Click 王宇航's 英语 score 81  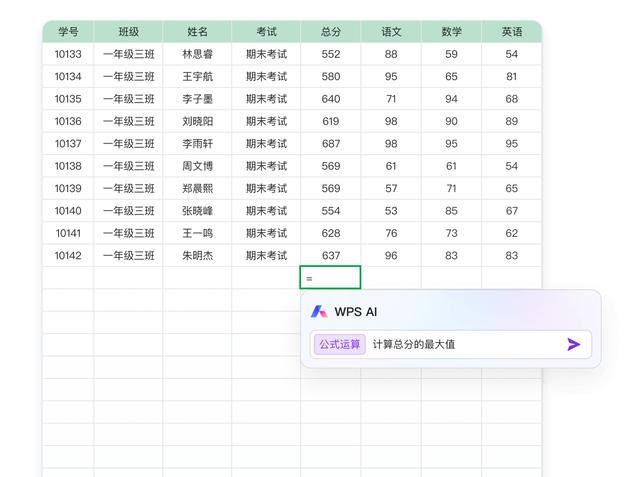pos(511,77)
